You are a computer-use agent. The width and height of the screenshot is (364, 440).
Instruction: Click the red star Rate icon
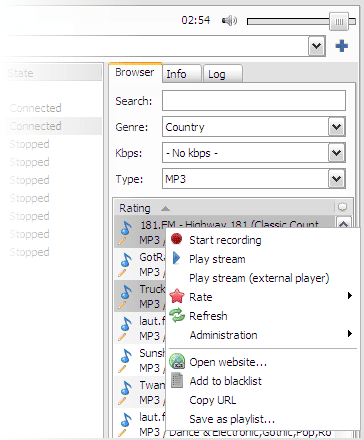point(177,296)
